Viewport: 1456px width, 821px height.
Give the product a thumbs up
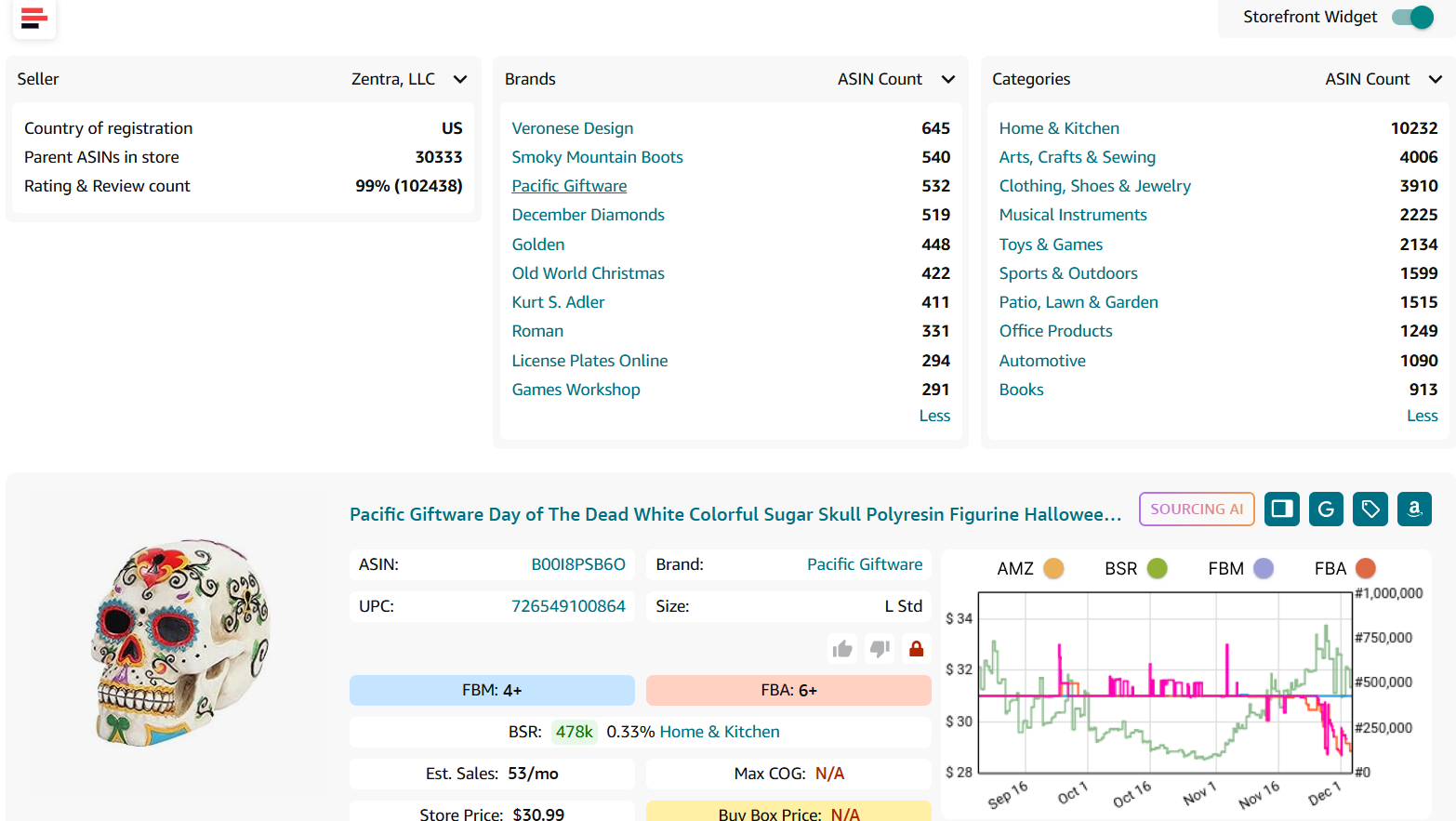[x=841, y=648]
